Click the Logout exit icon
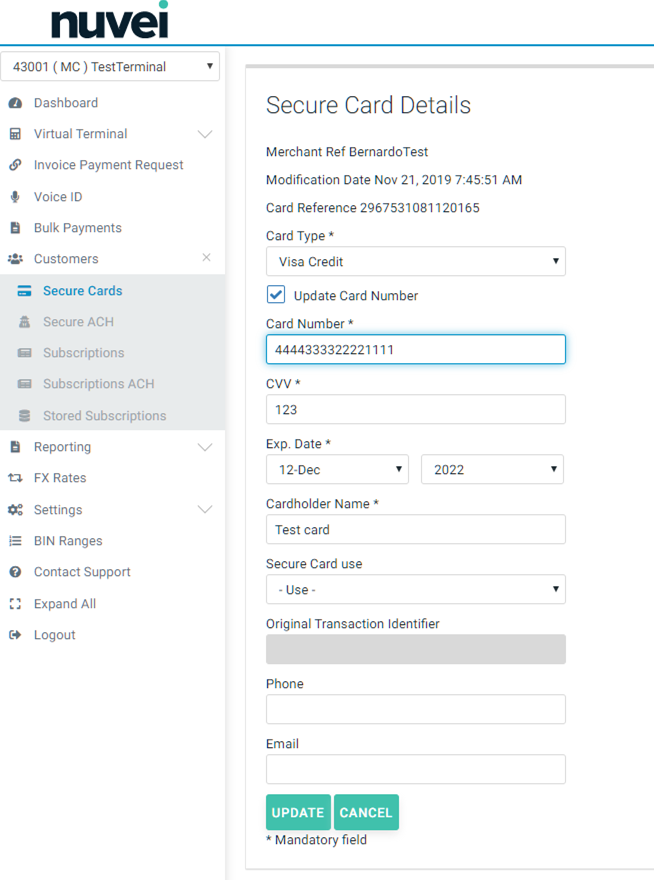Image resolution: width=654 pixels, height=880 pixels. 15,635
